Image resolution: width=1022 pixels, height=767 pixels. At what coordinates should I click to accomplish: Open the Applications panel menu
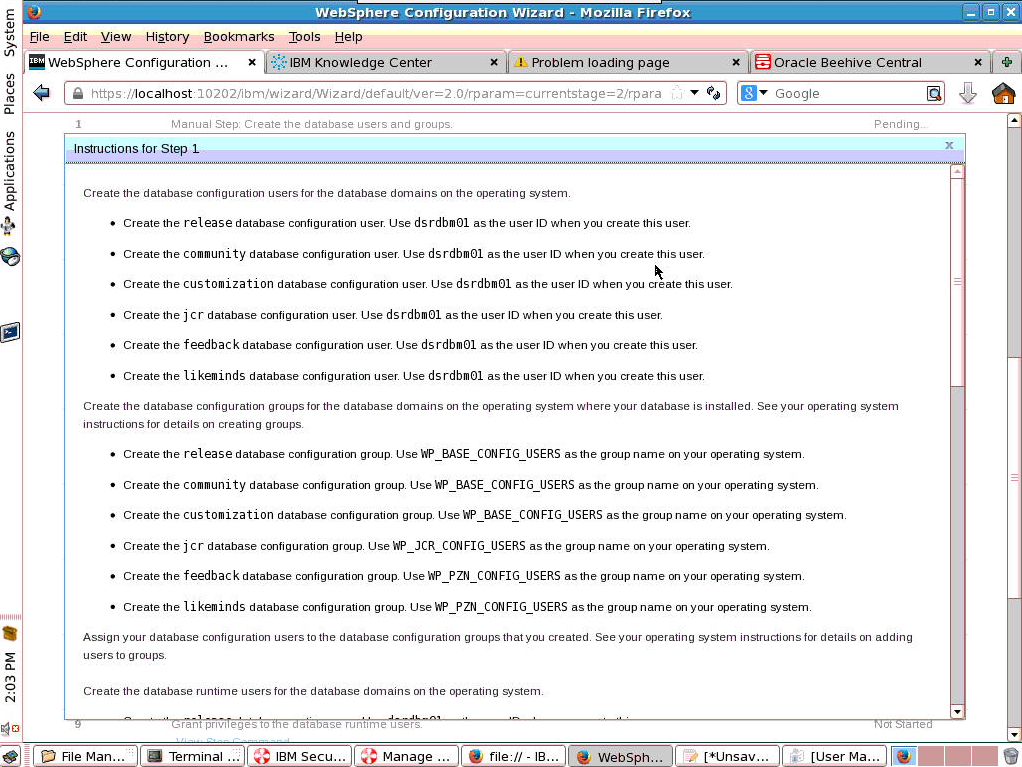click(9, 171)
